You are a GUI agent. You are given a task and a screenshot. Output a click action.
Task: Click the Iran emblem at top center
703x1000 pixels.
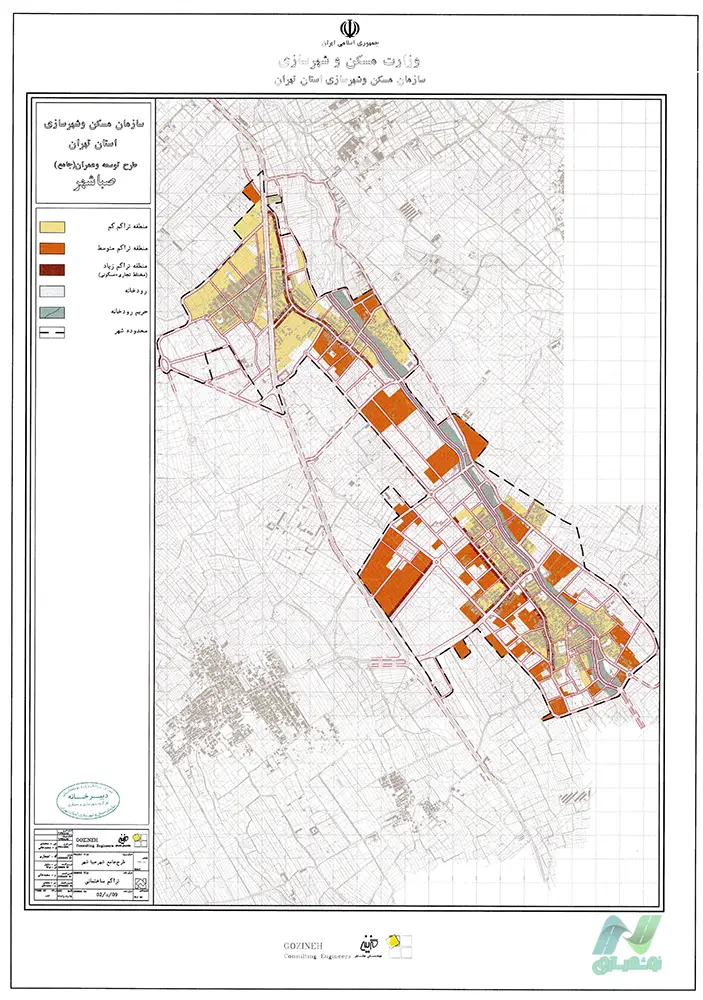(351, 27)
